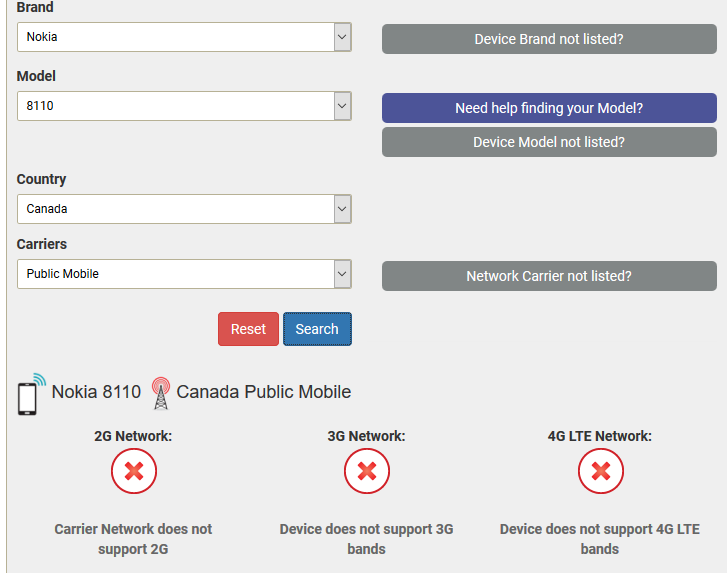Click 'Network Carrier not listed?' button
Viewport: 727px width, 573px height.
point(549,276)
